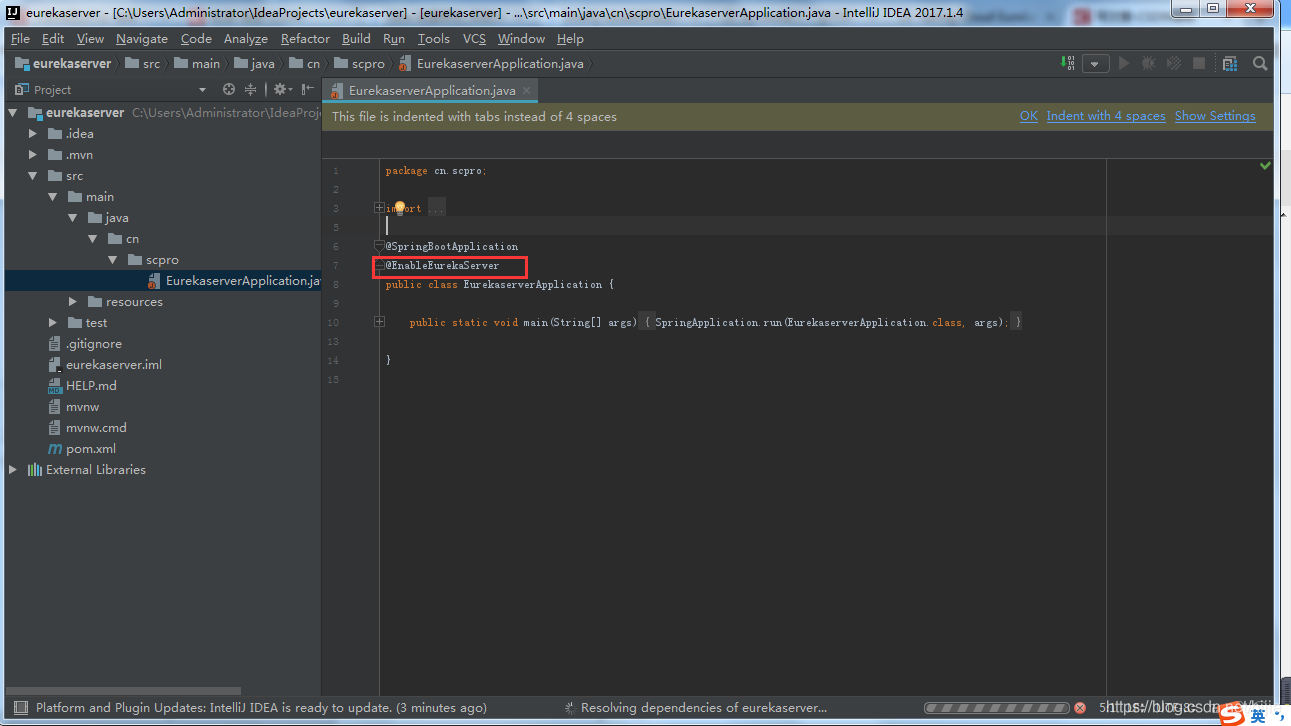Image resolution: width=1291 pixels, height=726 pixels.
Task: Click the Make Project build icon
Action: coord(1068,63)
